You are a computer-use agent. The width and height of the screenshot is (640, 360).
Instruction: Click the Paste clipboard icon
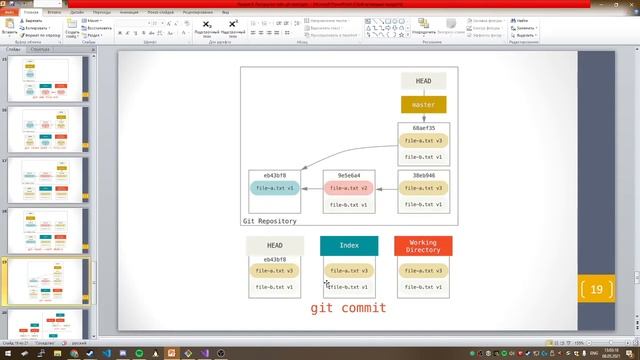pos(9,24)
